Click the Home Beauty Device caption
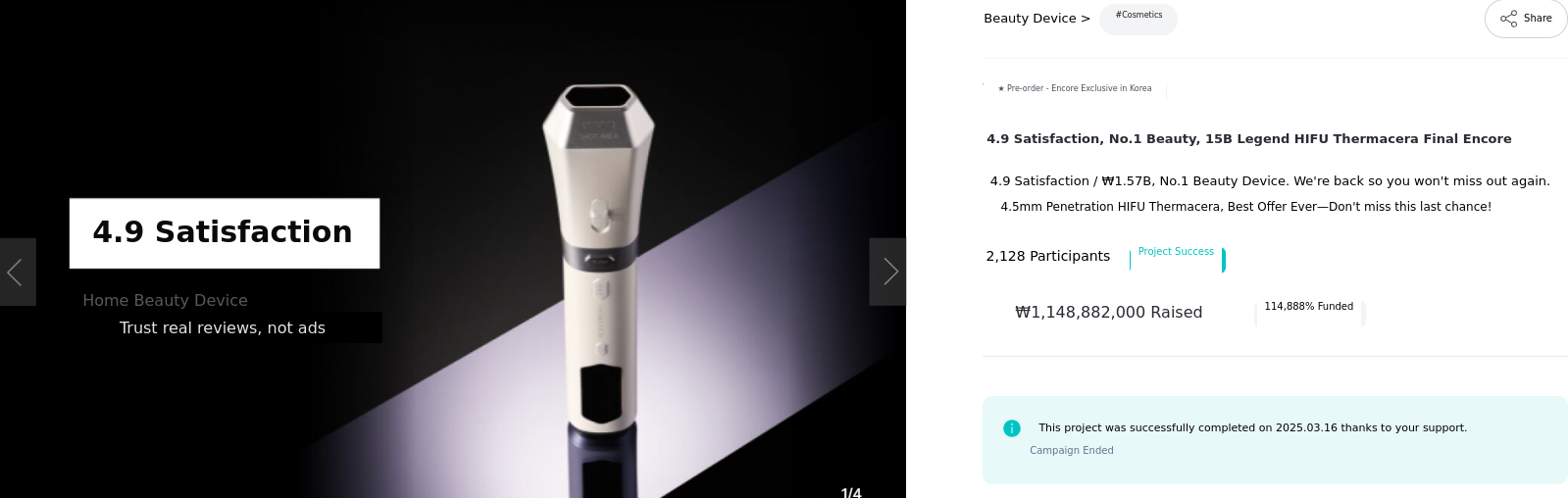Viewport: 1568px width, 498px height. 166,301
